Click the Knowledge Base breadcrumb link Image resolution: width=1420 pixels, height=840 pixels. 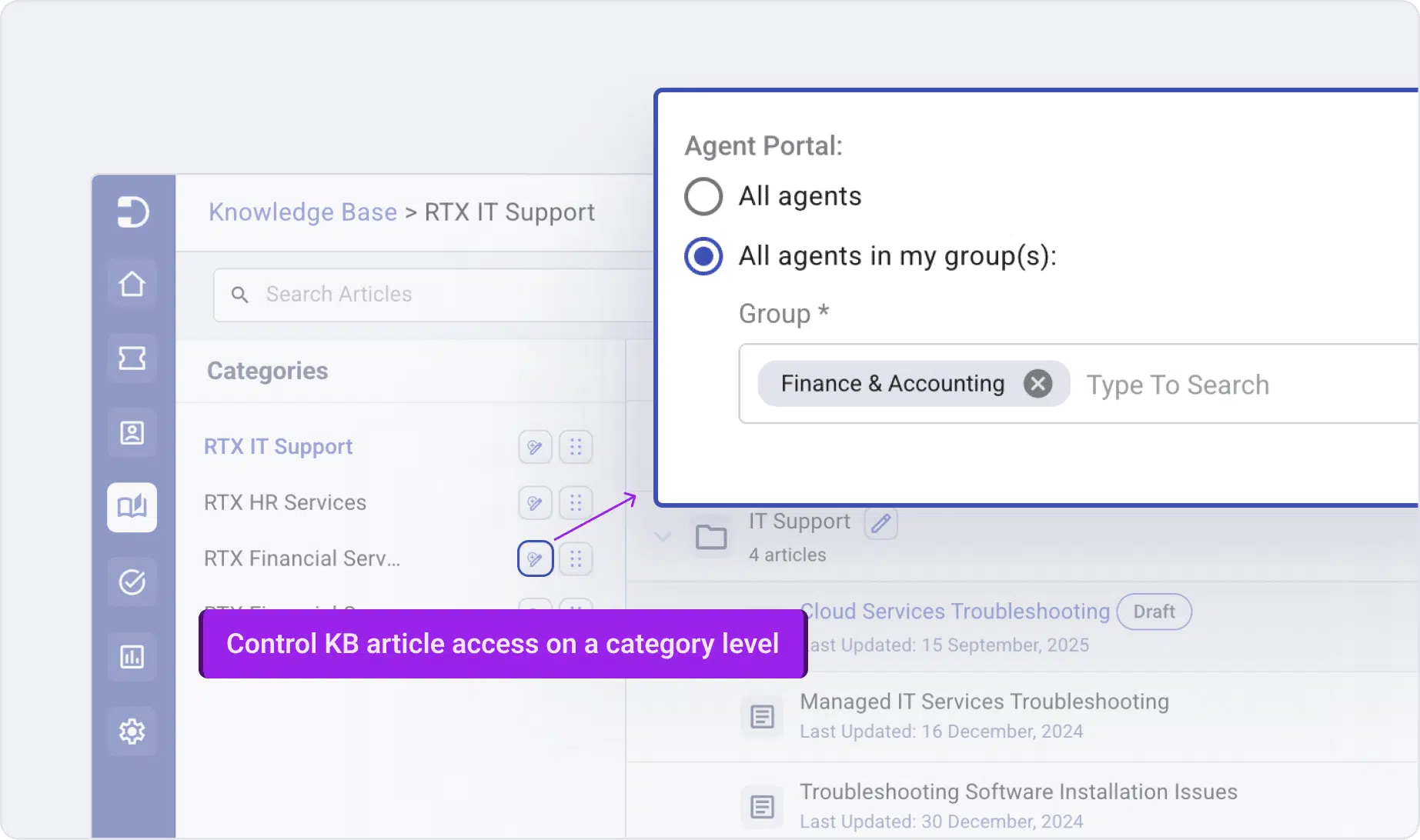pyautogui.click(x=302, y=212)
